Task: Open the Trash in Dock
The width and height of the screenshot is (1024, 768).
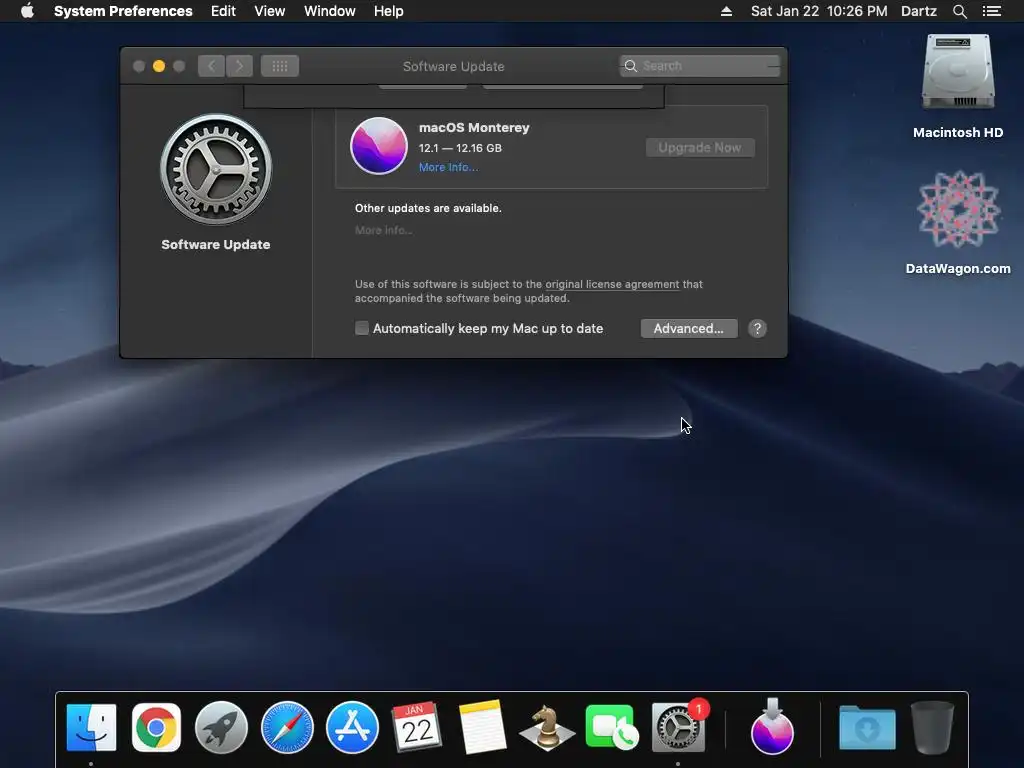Action: tap(932, 727)
